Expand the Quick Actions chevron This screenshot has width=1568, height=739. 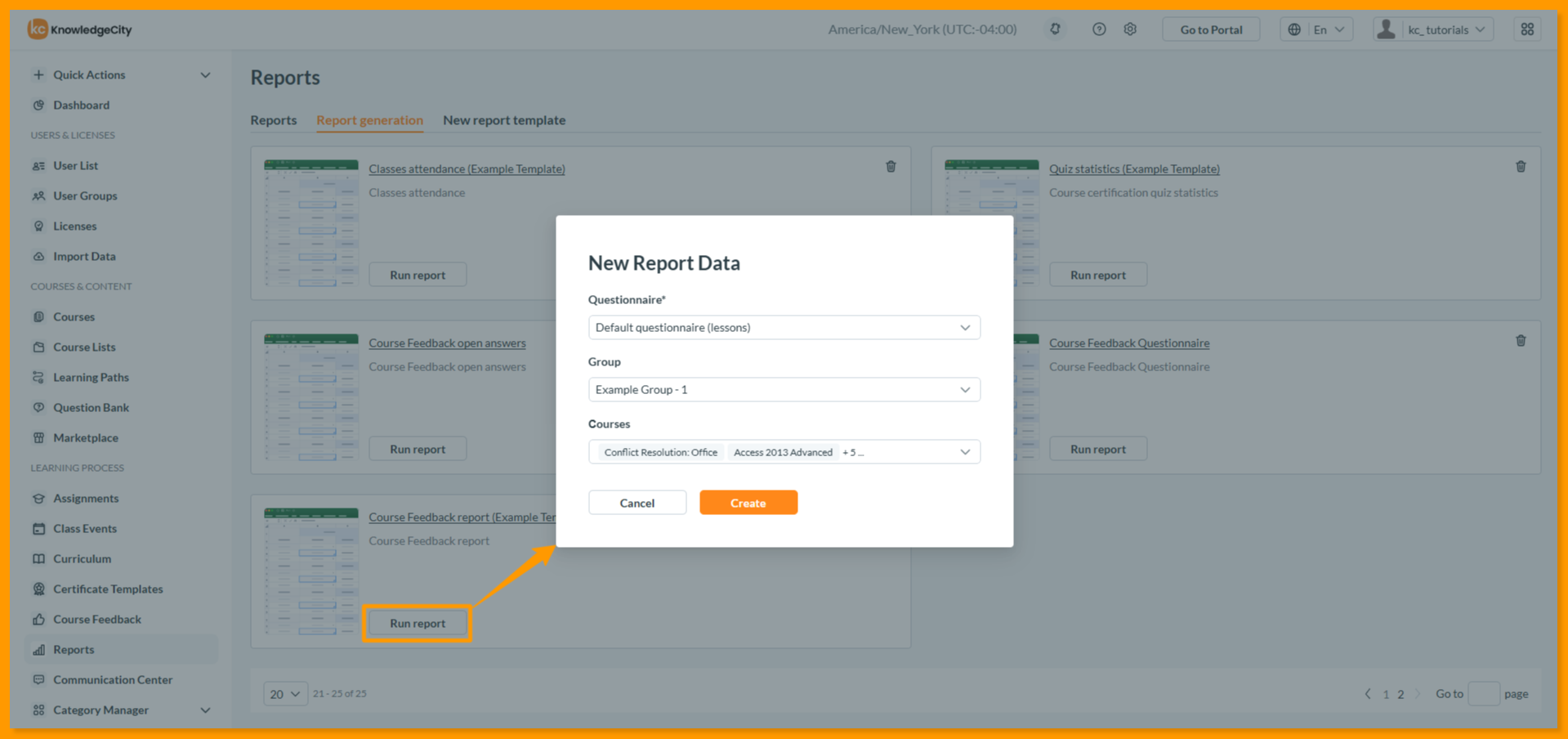pos(205,74)
